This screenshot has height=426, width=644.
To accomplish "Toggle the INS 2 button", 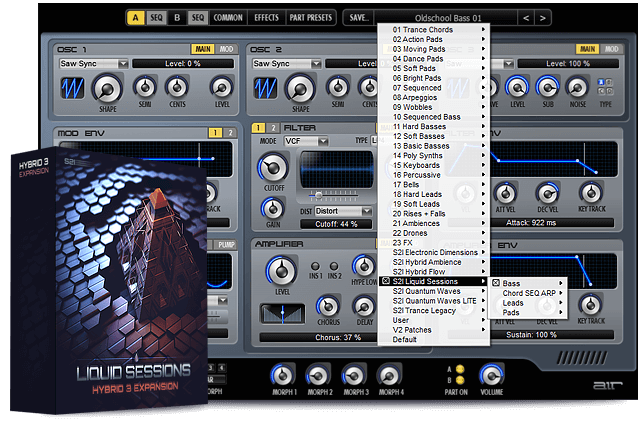I will coord(334,266).
